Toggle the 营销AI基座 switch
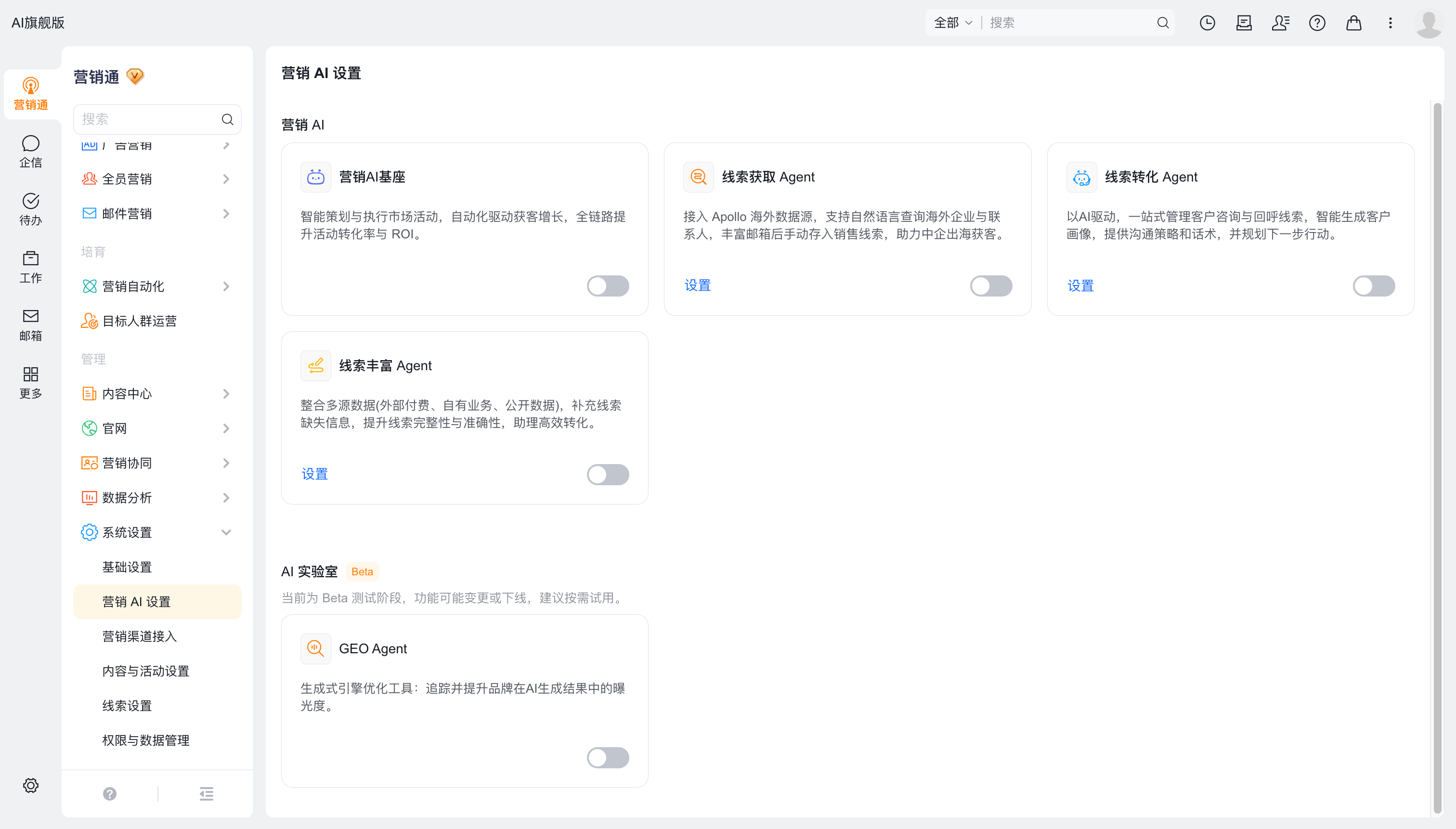Image resolution: width=1456 pixels, height=829 pixels. (608, 286)
